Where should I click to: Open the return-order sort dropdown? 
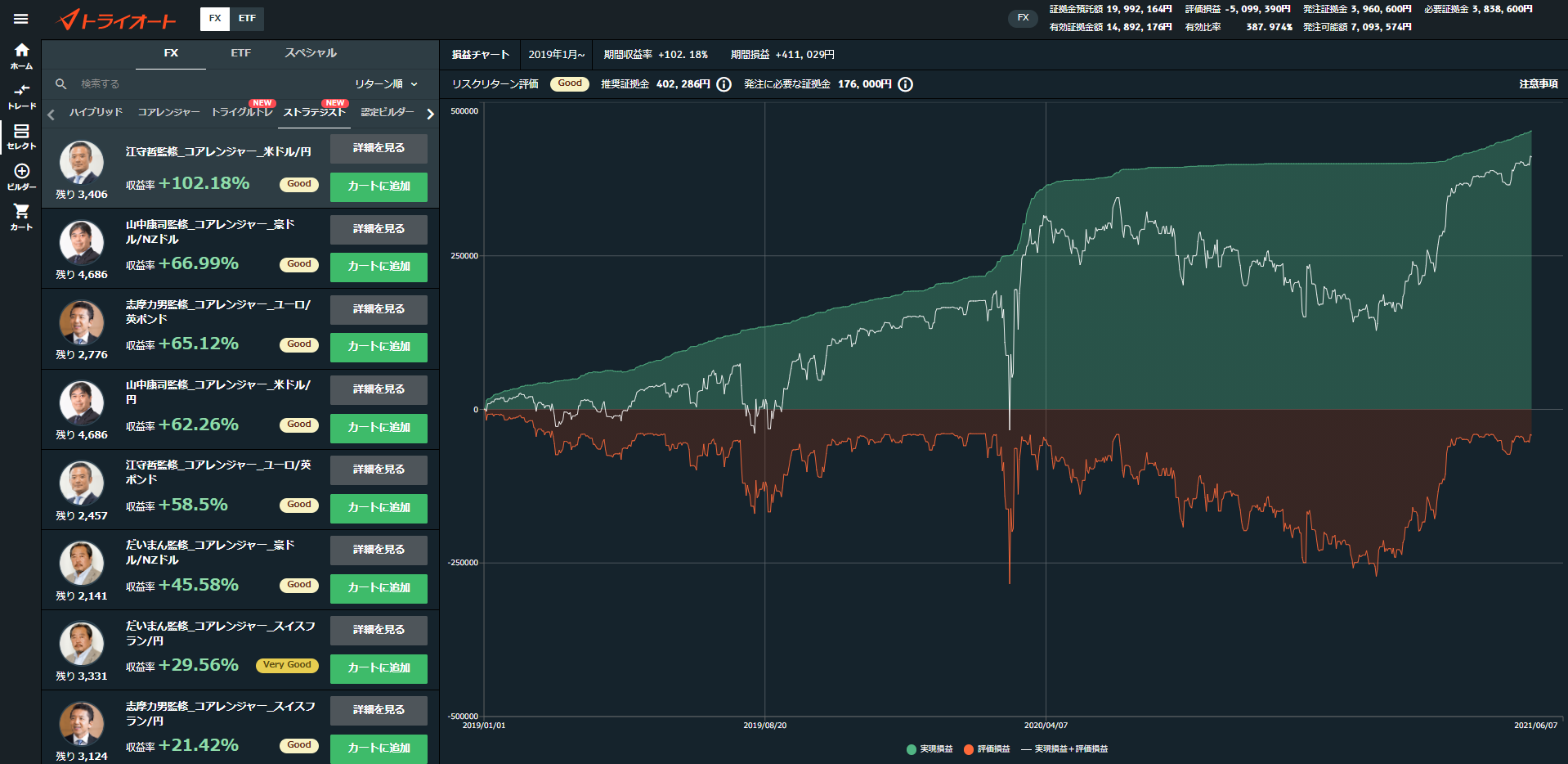[x=386, y=84]
